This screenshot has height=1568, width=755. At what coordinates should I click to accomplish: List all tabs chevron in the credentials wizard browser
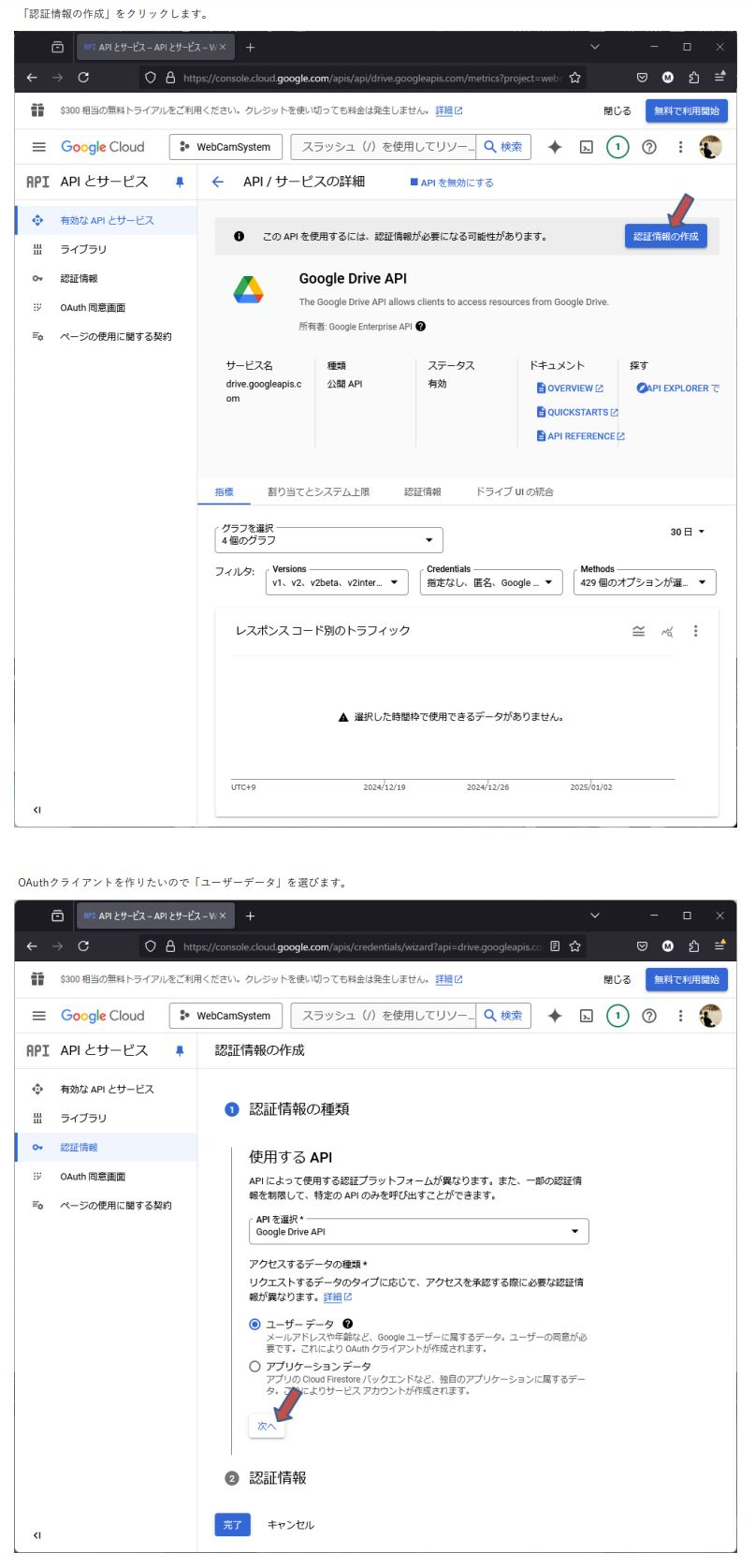595,916
